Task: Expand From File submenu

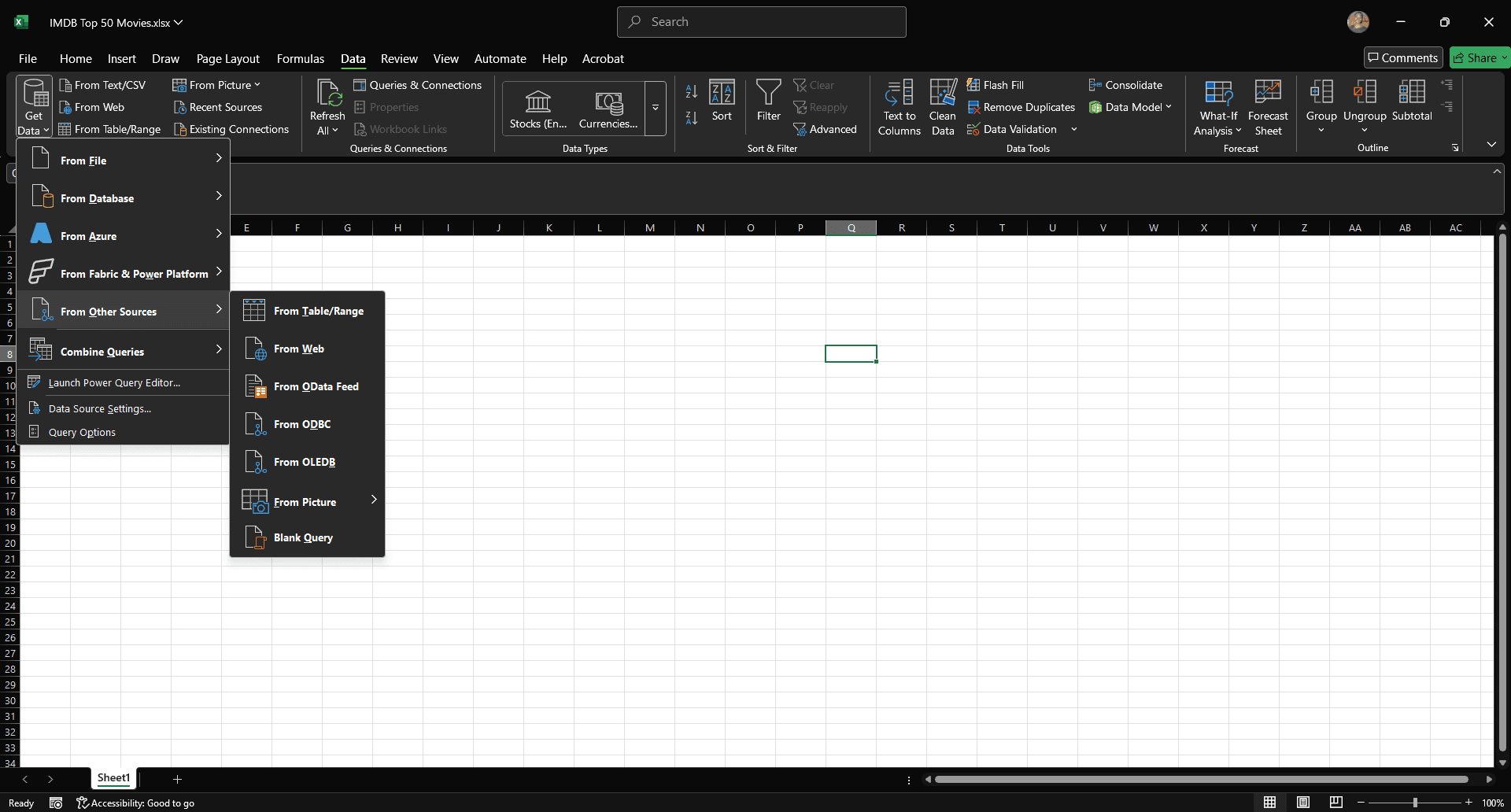Action: click(124, 160)
